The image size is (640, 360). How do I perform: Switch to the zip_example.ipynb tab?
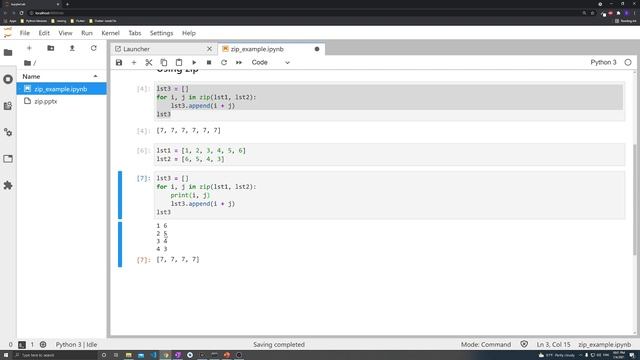(x=271, y=49)
